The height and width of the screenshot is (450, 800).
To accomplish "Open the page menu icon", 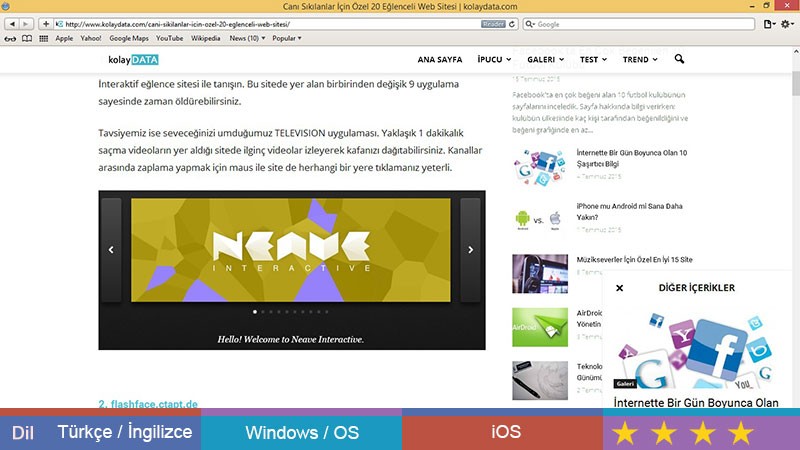I will tap(769, 24).
